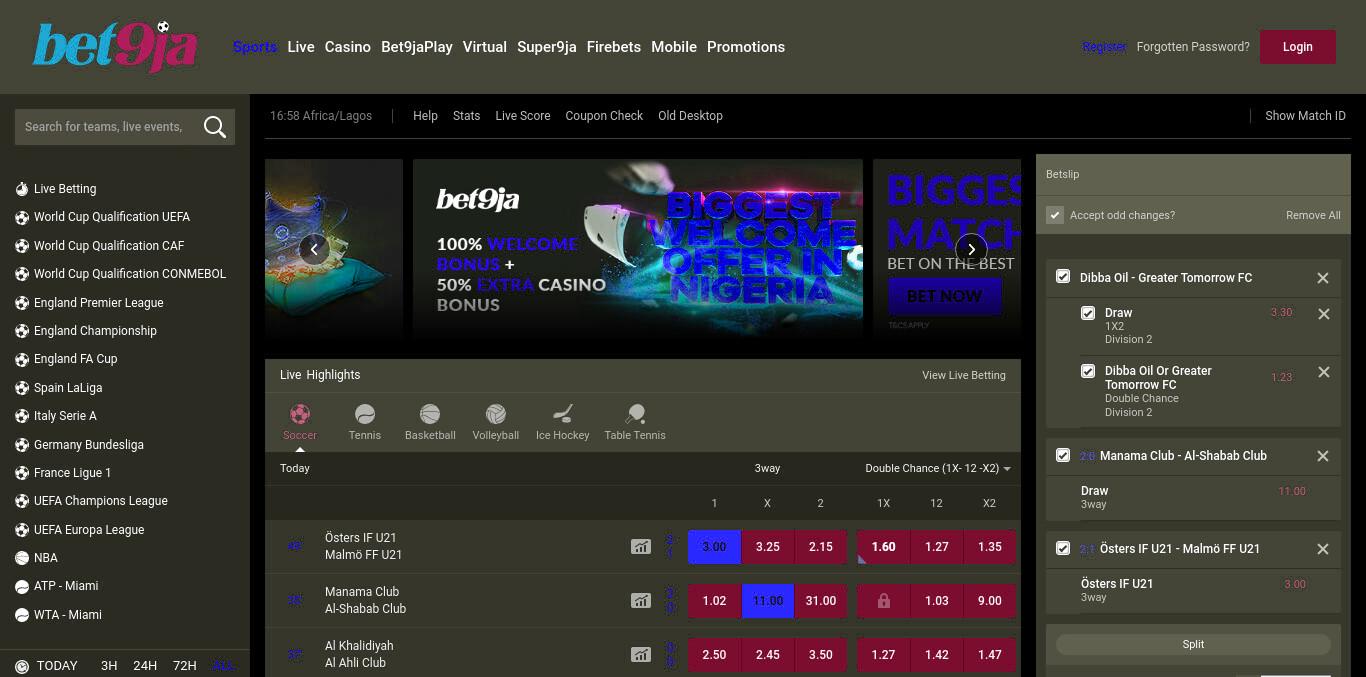Open stats icon for Östers IF U21 match
The width and height of the screenshot is (1366, 677).
point(641,547)
